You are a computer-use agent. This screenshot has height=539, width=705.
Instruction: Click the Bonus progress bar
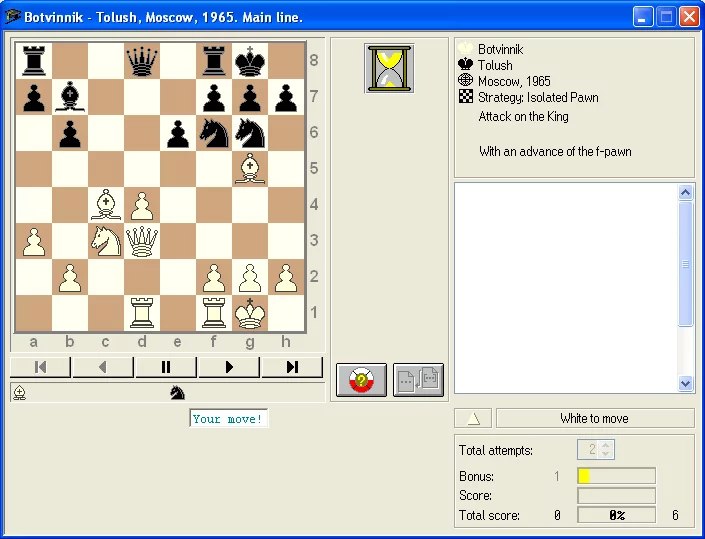point(616,476)
